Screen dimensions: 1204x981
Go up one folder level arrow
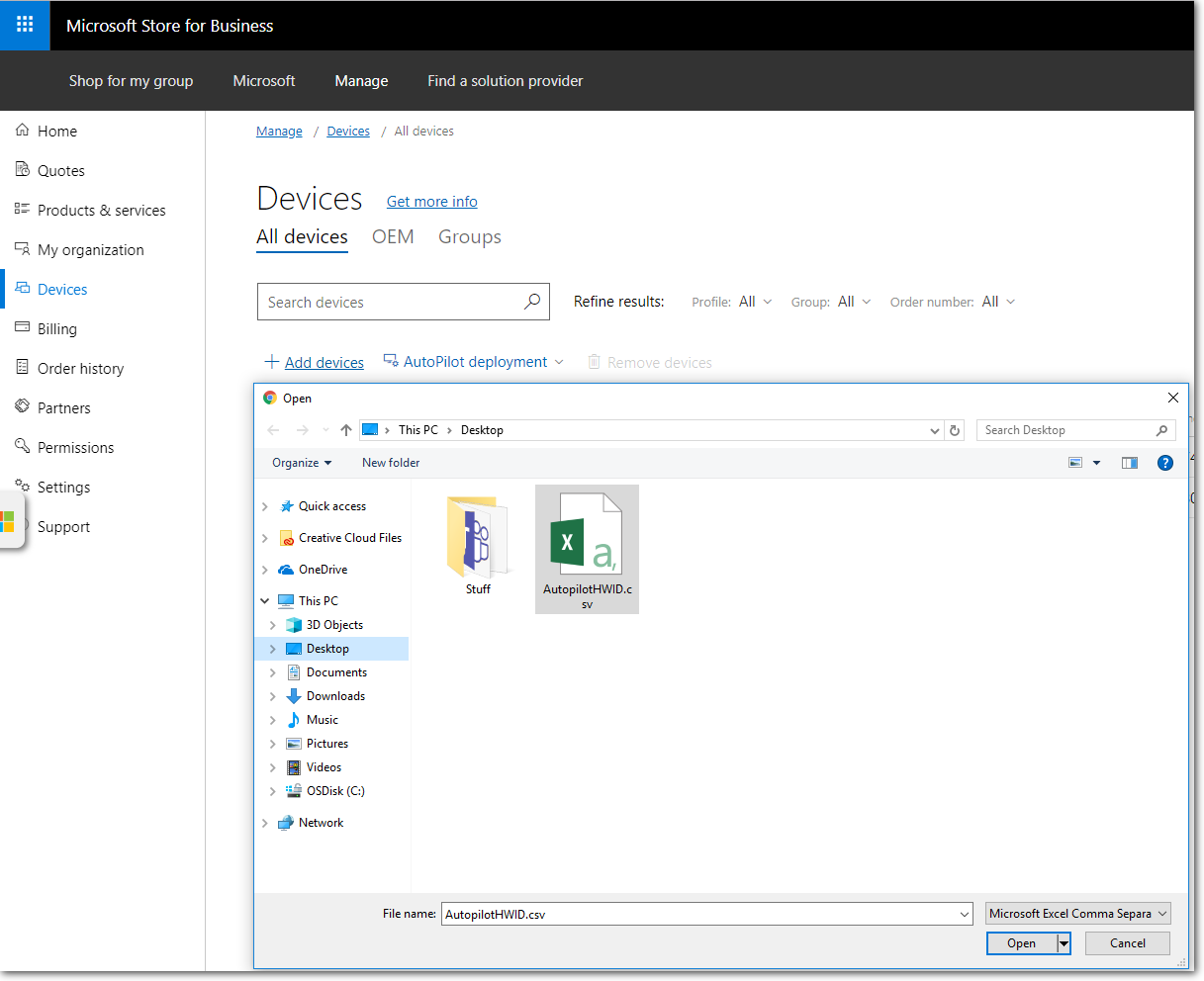tap(345, 430)
